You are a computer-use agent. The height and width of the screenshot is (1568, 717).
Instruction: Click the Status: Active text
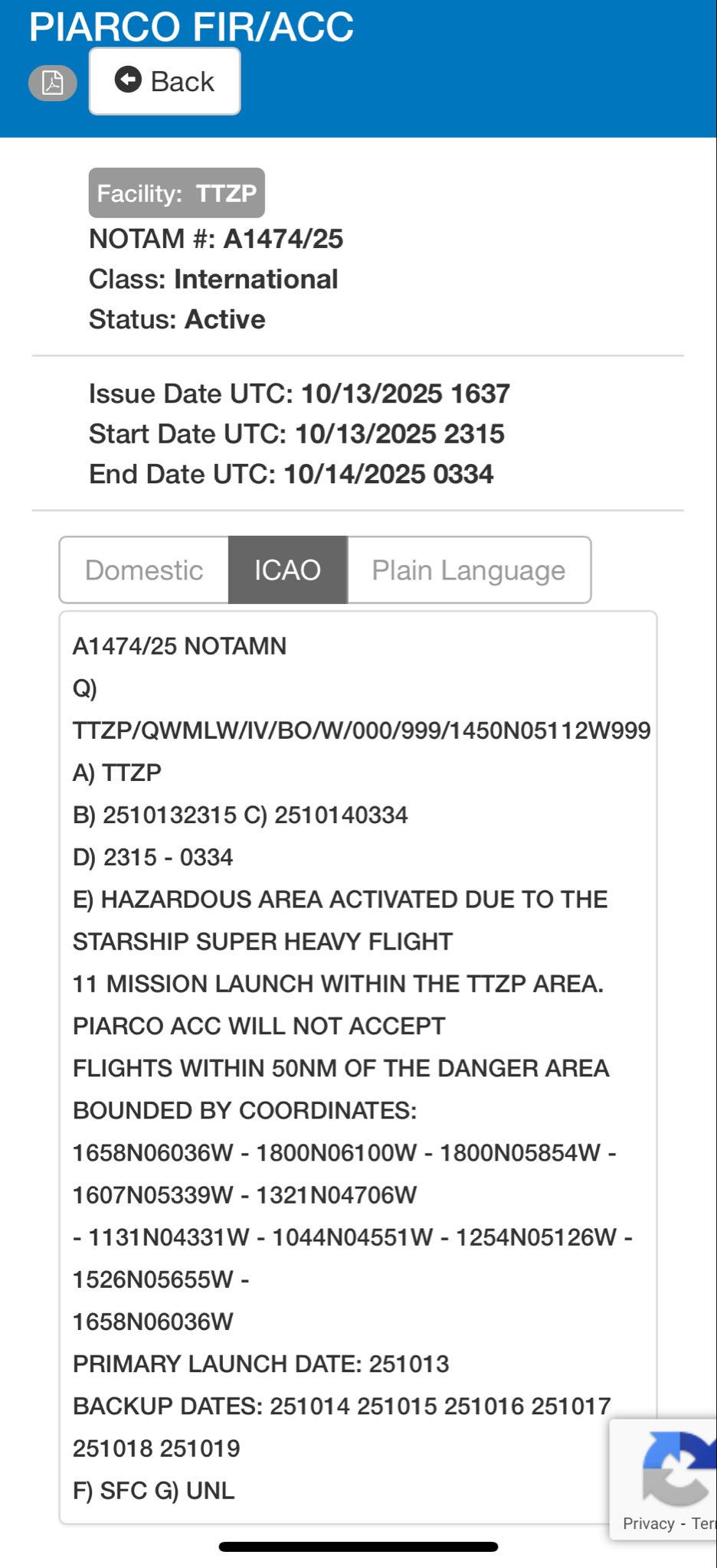(177, 319)
